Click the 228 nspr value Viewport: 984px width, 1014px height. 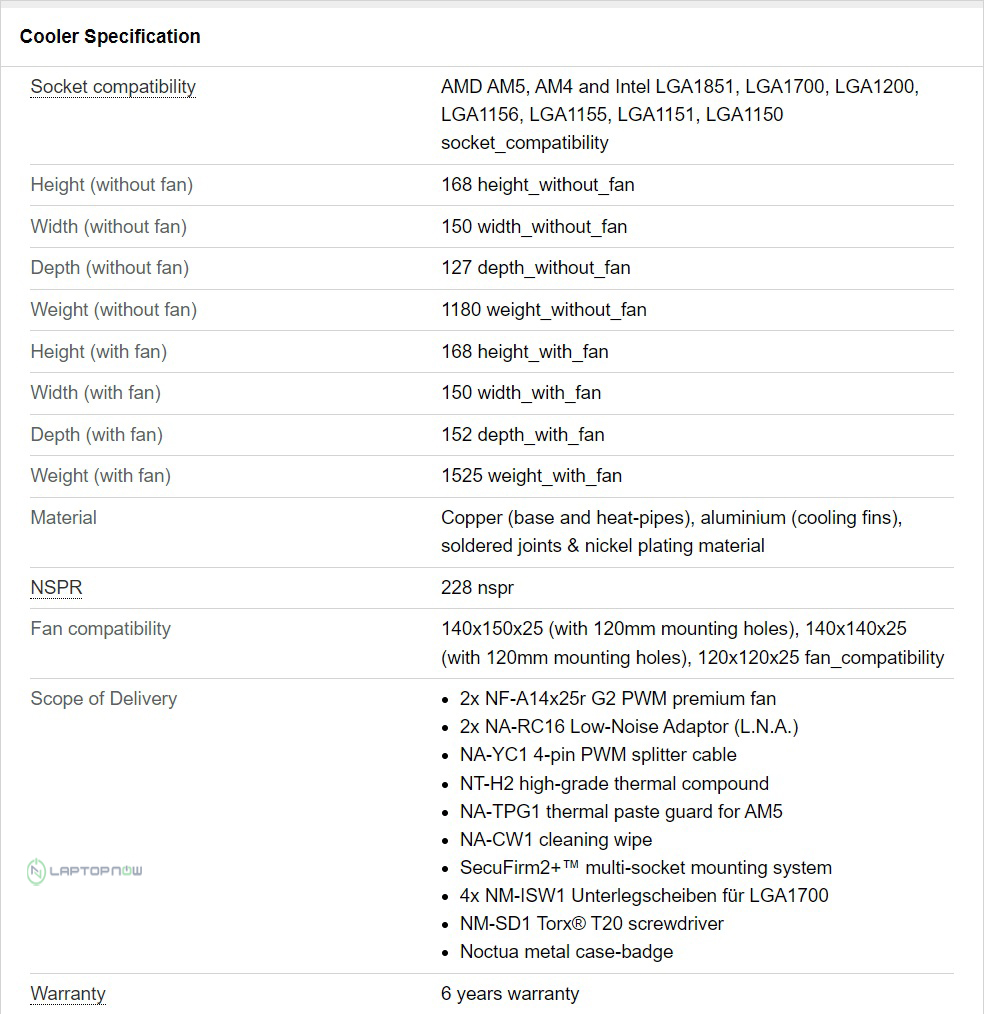pyautogui.click(x=477, y=588)
